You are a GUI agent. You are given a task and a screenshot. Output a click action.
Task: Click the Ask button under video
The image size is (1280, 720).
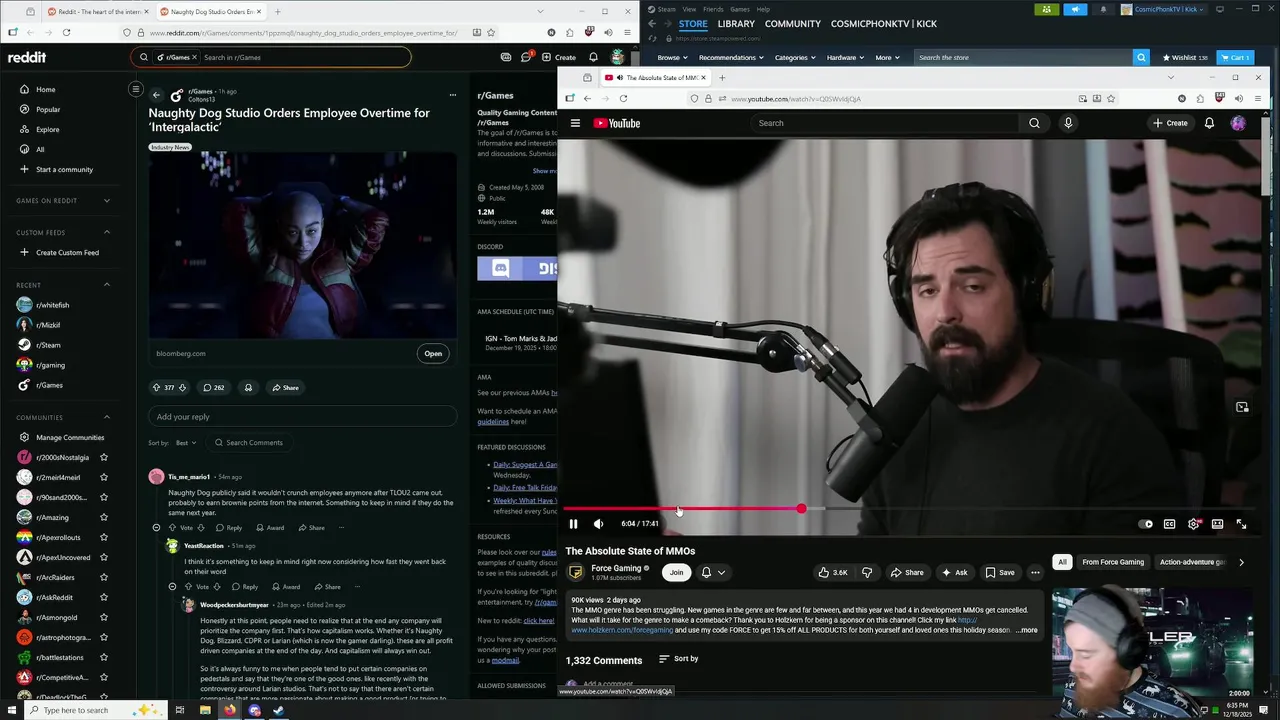pos(954,573)
